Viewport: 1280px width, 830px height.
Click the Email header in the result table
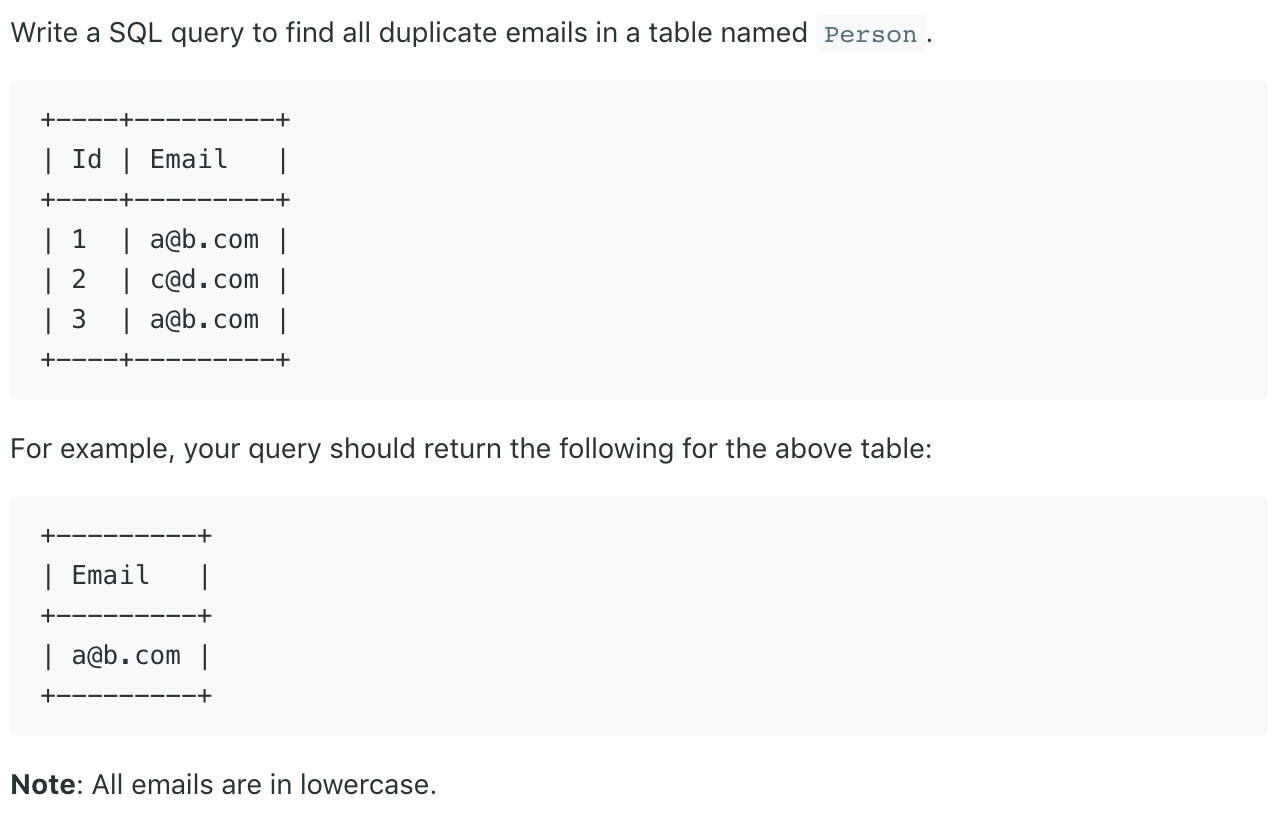point(111,575)
